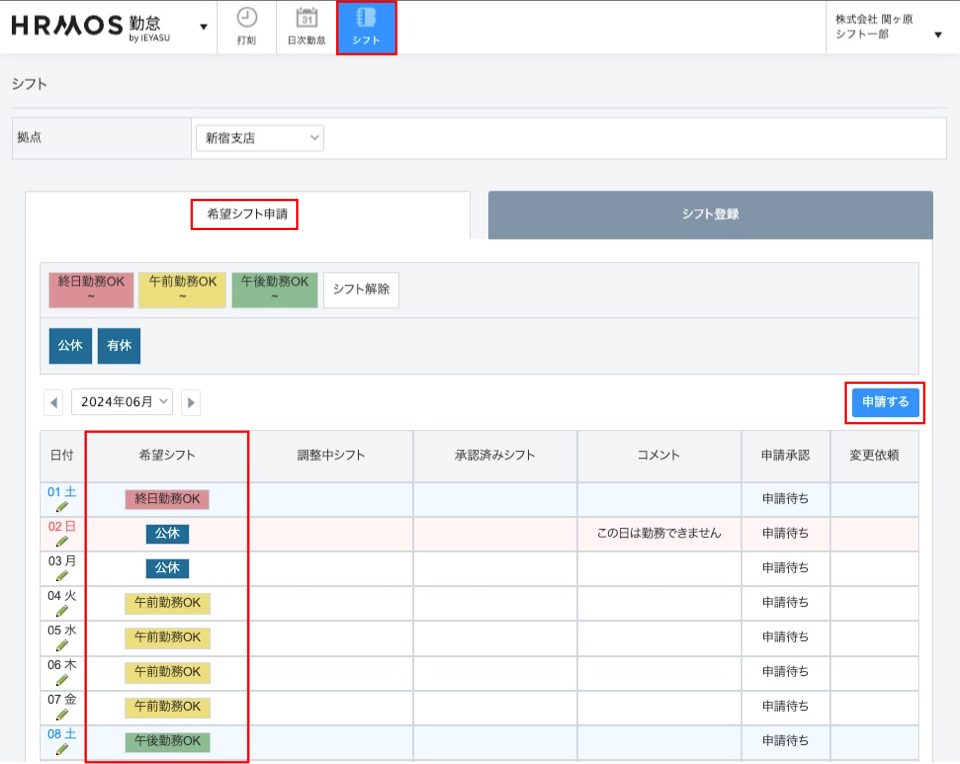This screenshot has height=764, width=960.
Task: Click the シフト notebook icon
Action: click(x=366, y=18)
